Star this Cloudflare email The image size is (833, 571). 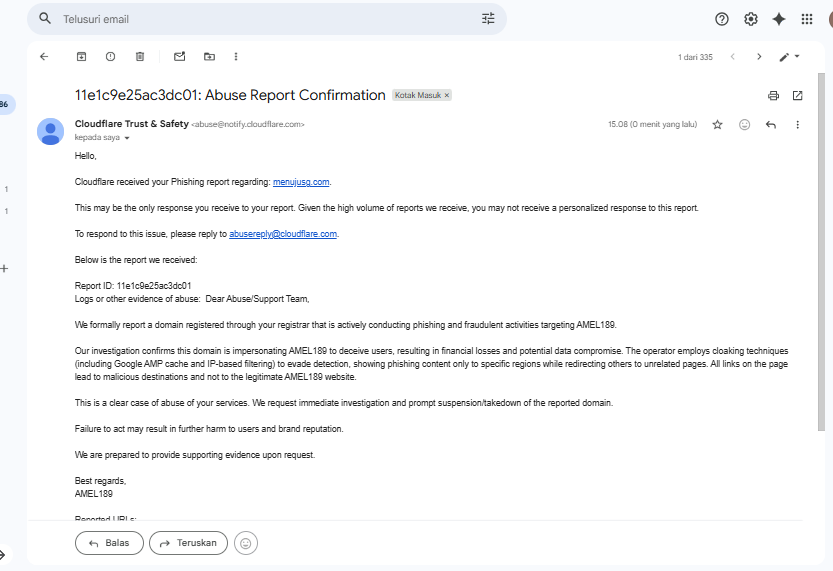pyautogui.click(x=717, y=124)
